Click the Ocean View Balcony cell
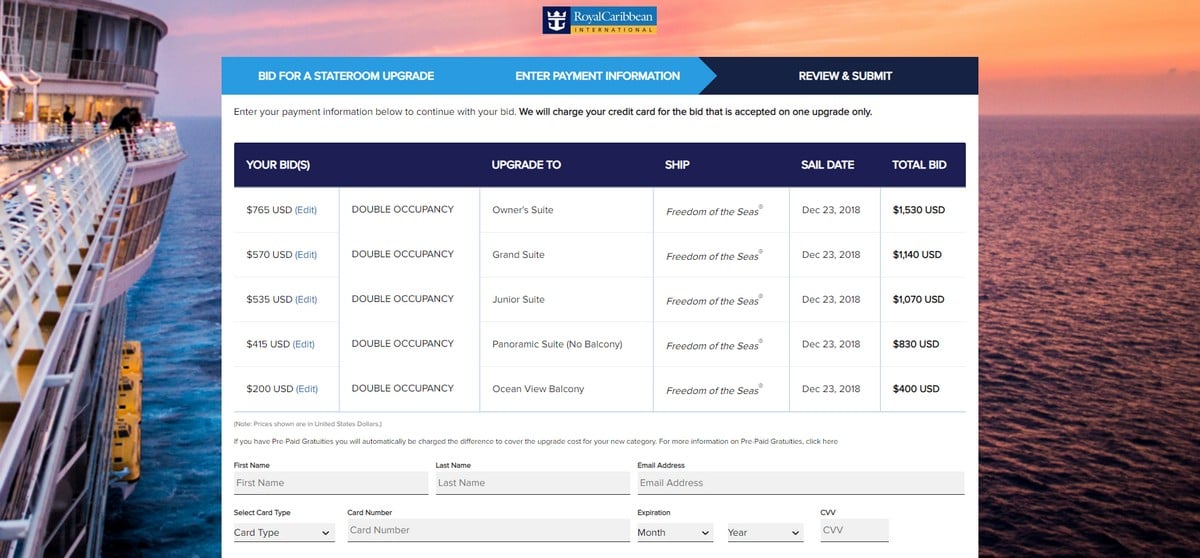1200x558 pixels. [x=566, y=389]
